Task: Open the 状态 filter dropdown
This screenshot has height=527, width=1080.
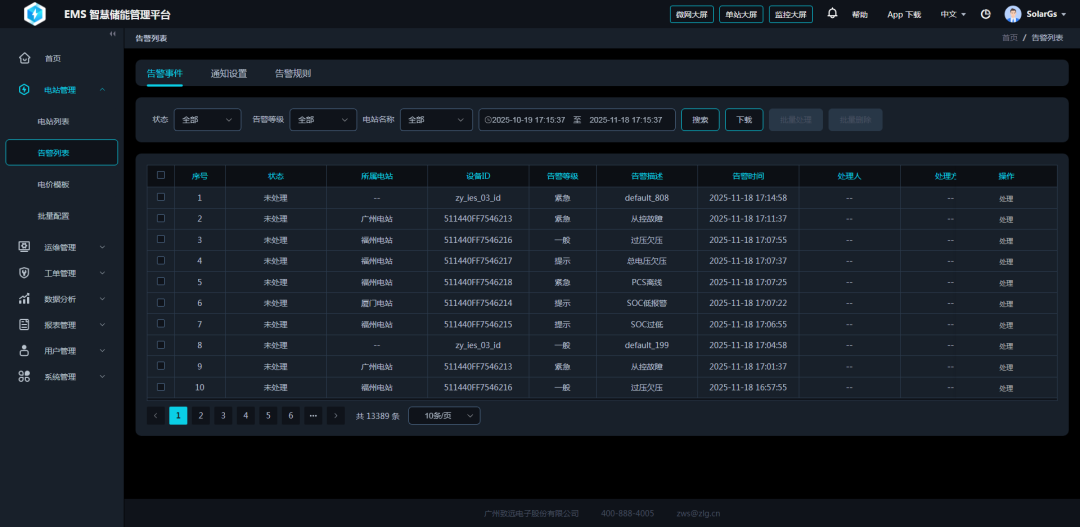Action: (x=207, y=120)
